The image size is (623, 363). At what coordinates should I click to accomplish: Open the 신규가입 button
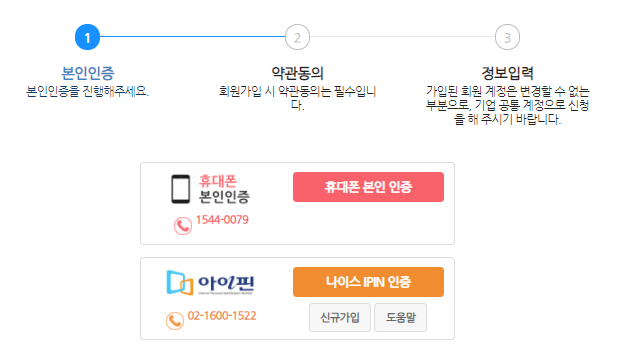pos(340,317)
